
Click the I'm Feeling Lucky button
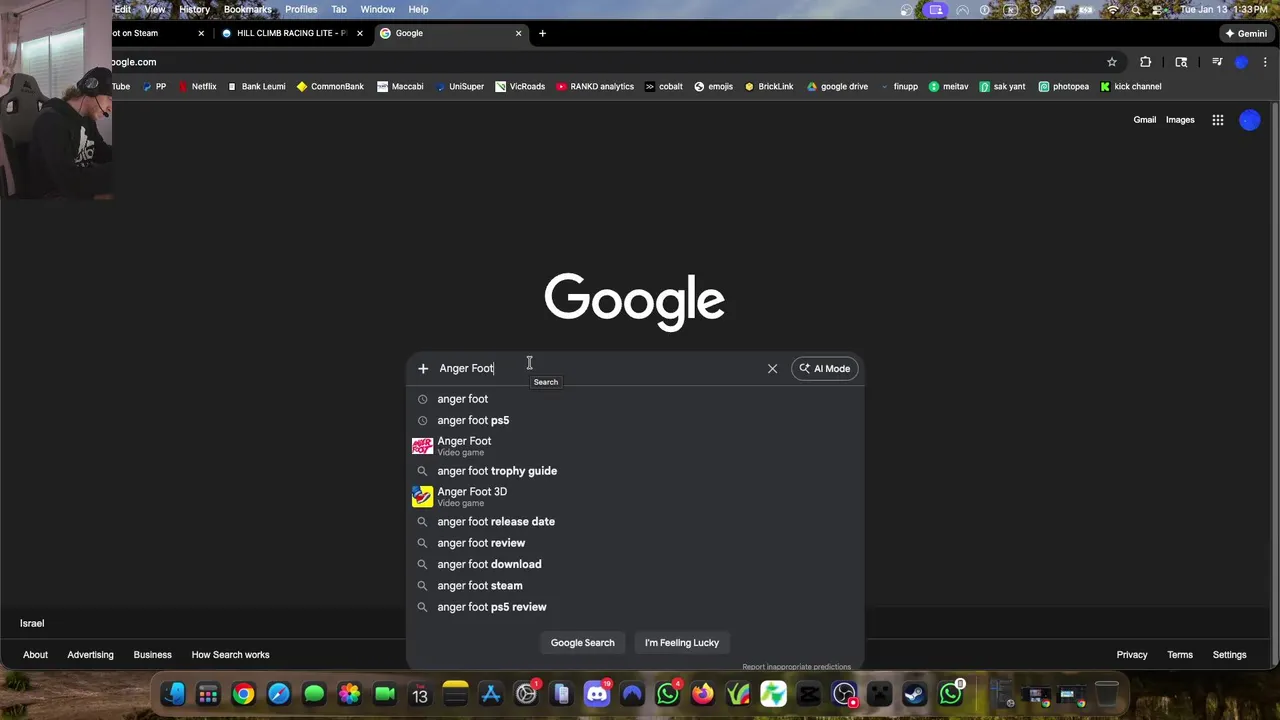pyautogui.click(x=682, y=643)
